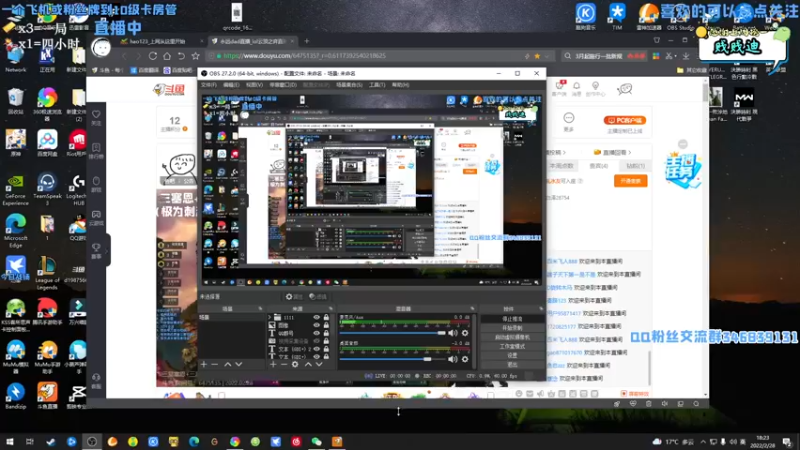Image resolution: width=800 pixels, height=450 pixels.
Task: Pop out the sources dock panel
Action: point(331,309)
